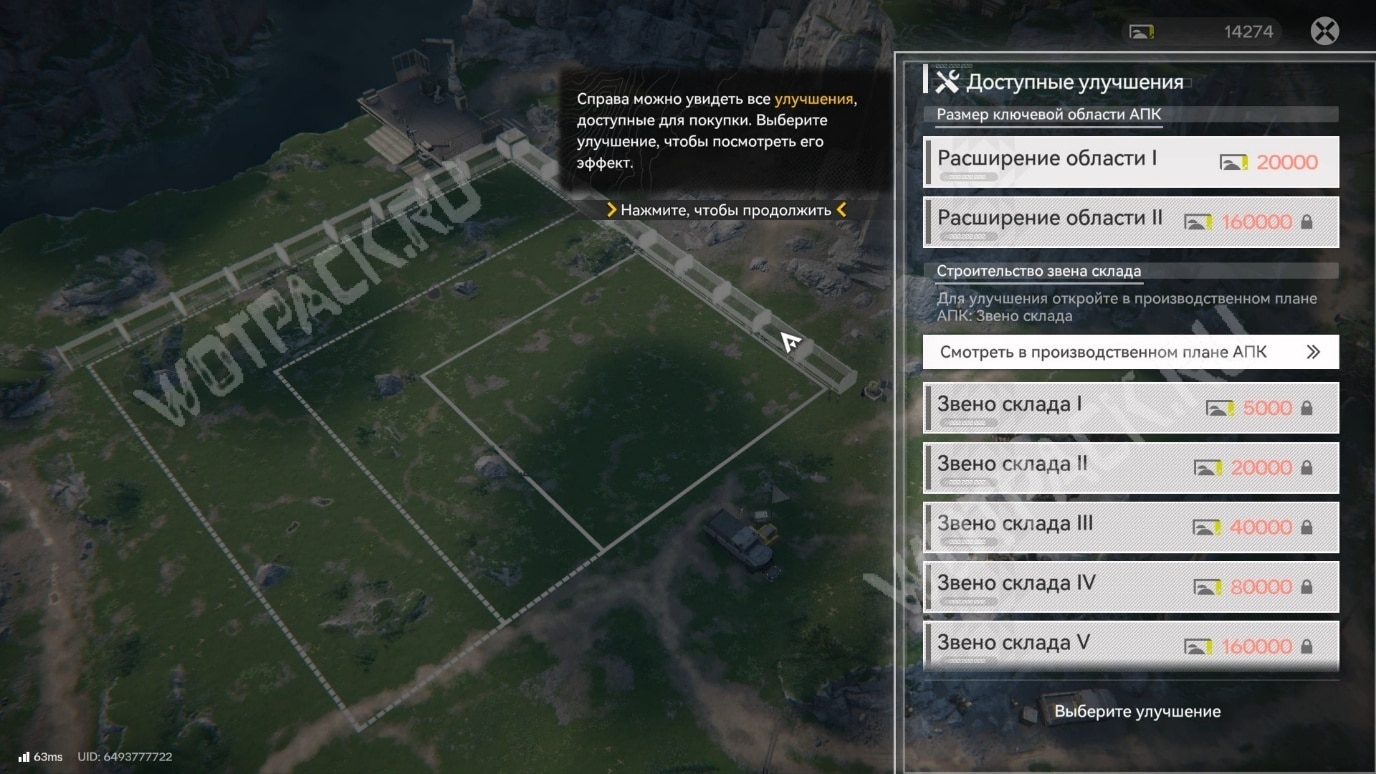Click lock icon on Звено склада I
1376x774 pixels.
coord(1306,408)
